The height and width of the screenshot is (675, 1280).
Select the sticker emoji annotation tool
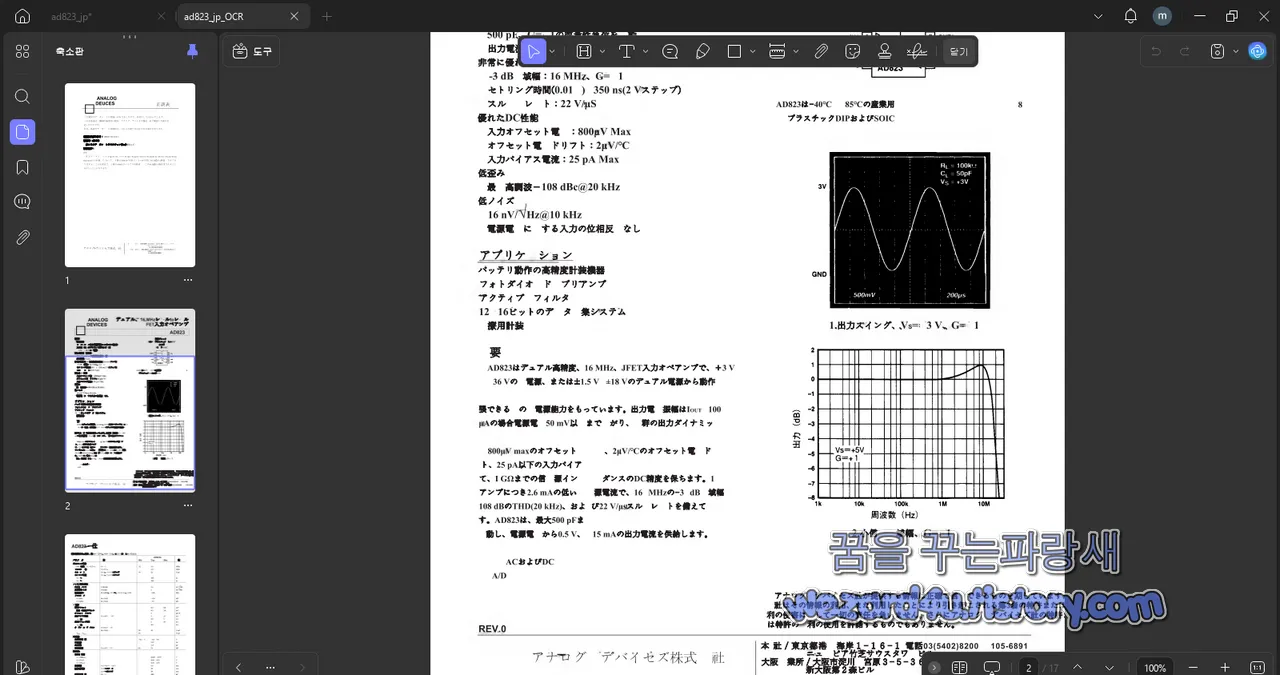(x=851, y=51)
